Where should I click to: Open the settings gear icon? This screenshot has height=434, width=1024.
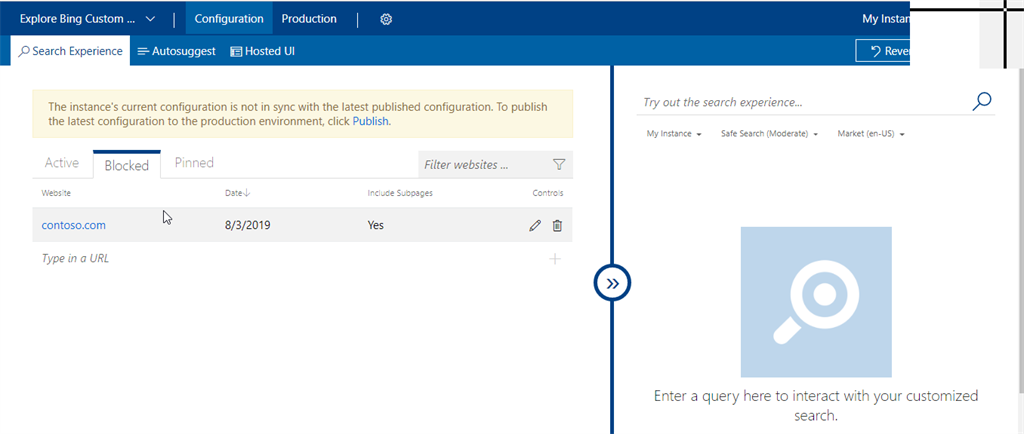(386, 19)
